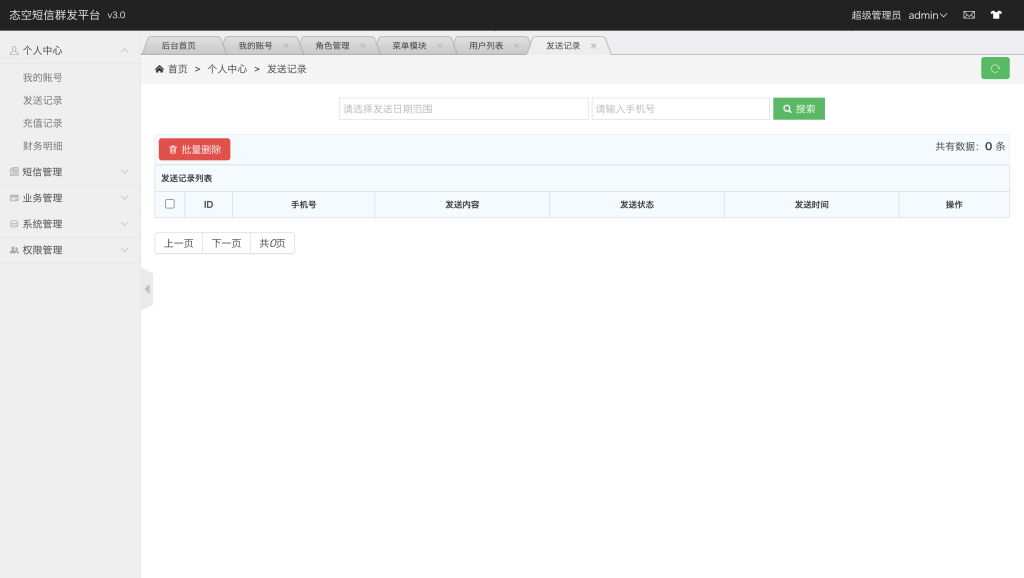Click the shirt theme icon at top right

tap(995, 15)
